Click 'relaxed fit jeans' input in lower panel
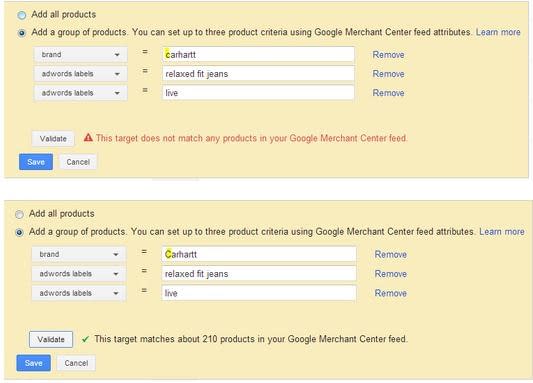 click(x=259, y=274)
